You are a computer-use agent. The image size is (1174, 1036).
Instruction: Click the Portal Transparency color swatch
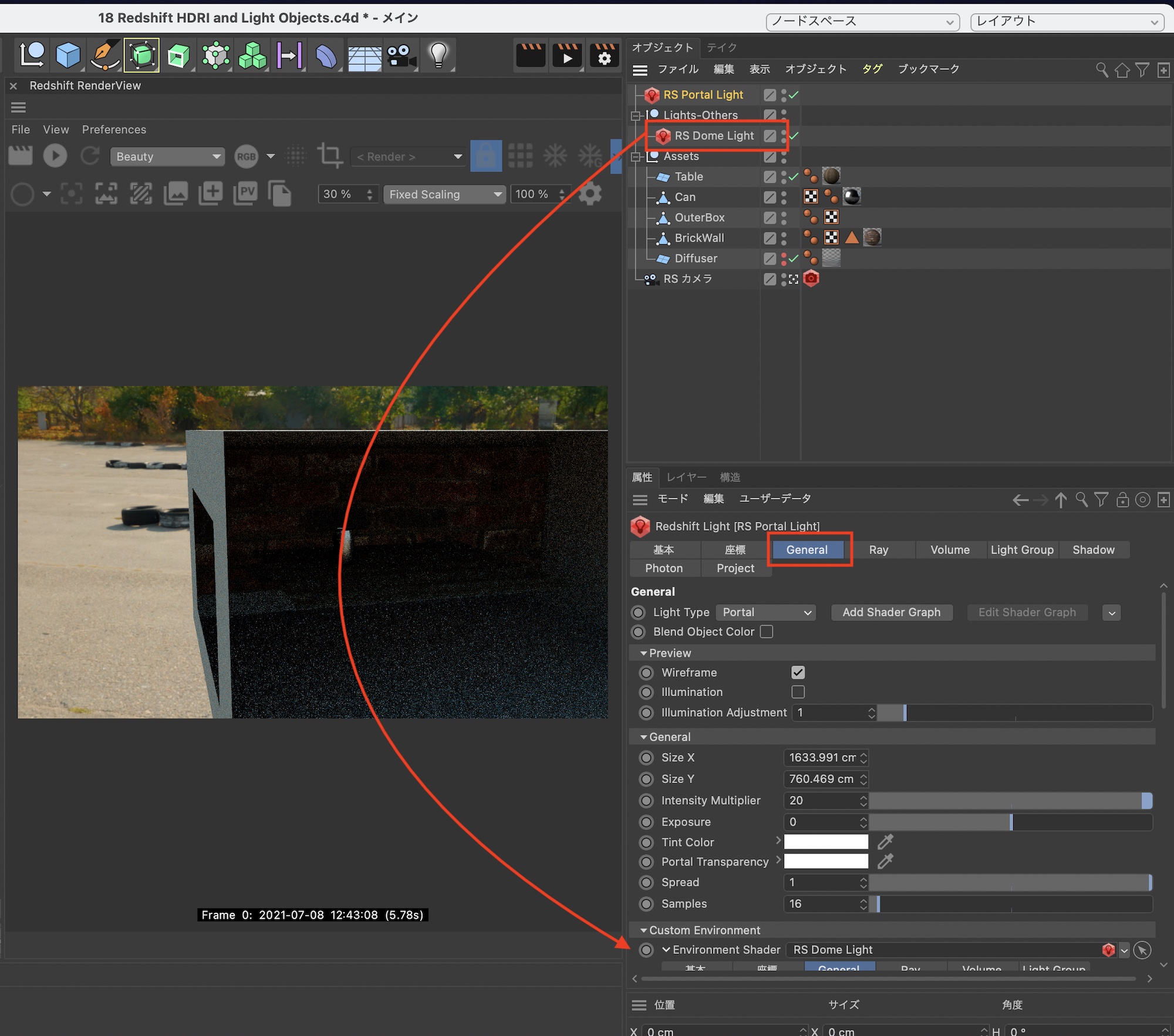pos(826,862)
